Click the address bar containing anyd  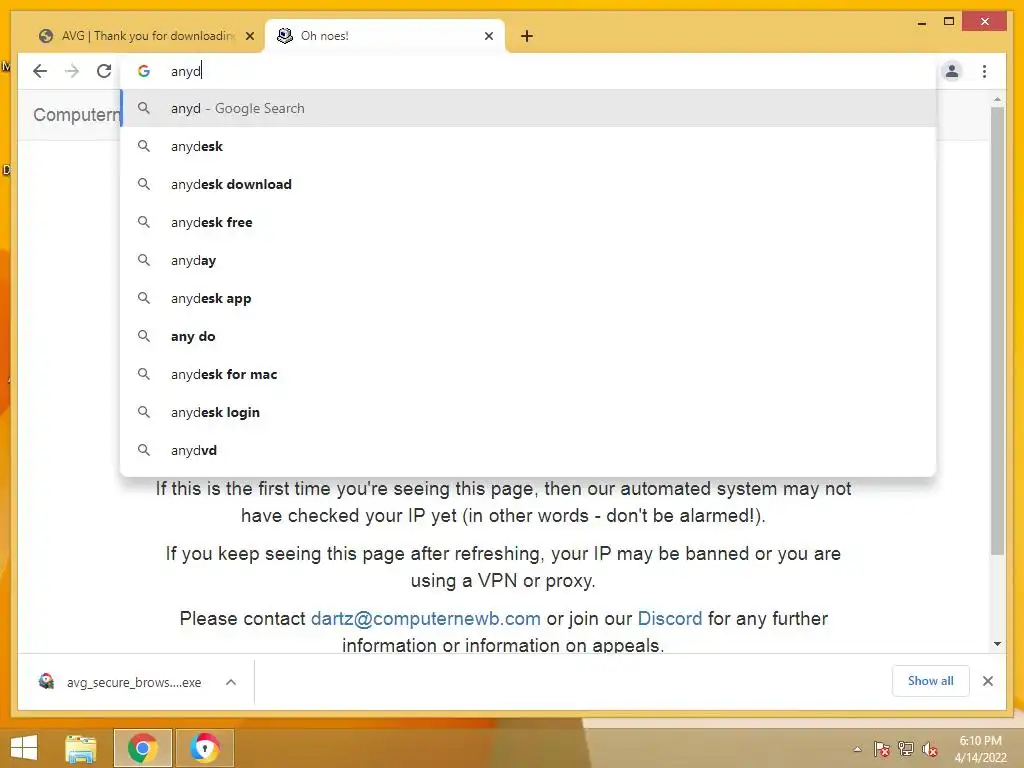[528, 71]
